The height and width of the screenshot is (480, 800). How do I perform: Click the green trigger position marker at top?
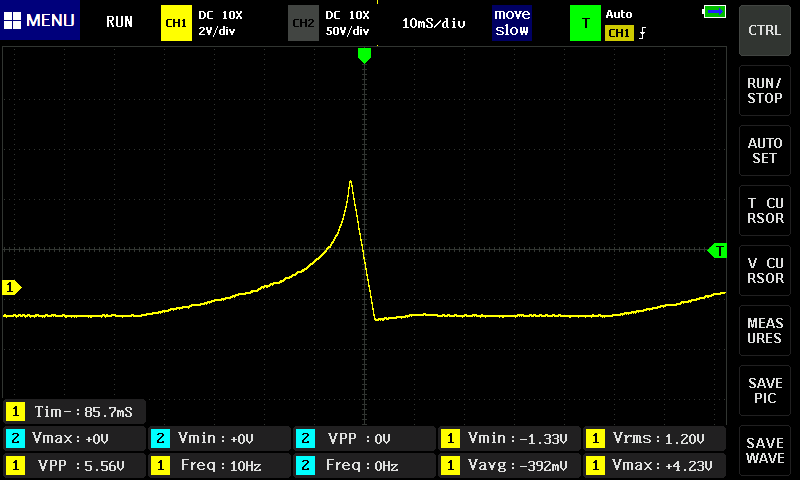(x=364, y=56)
